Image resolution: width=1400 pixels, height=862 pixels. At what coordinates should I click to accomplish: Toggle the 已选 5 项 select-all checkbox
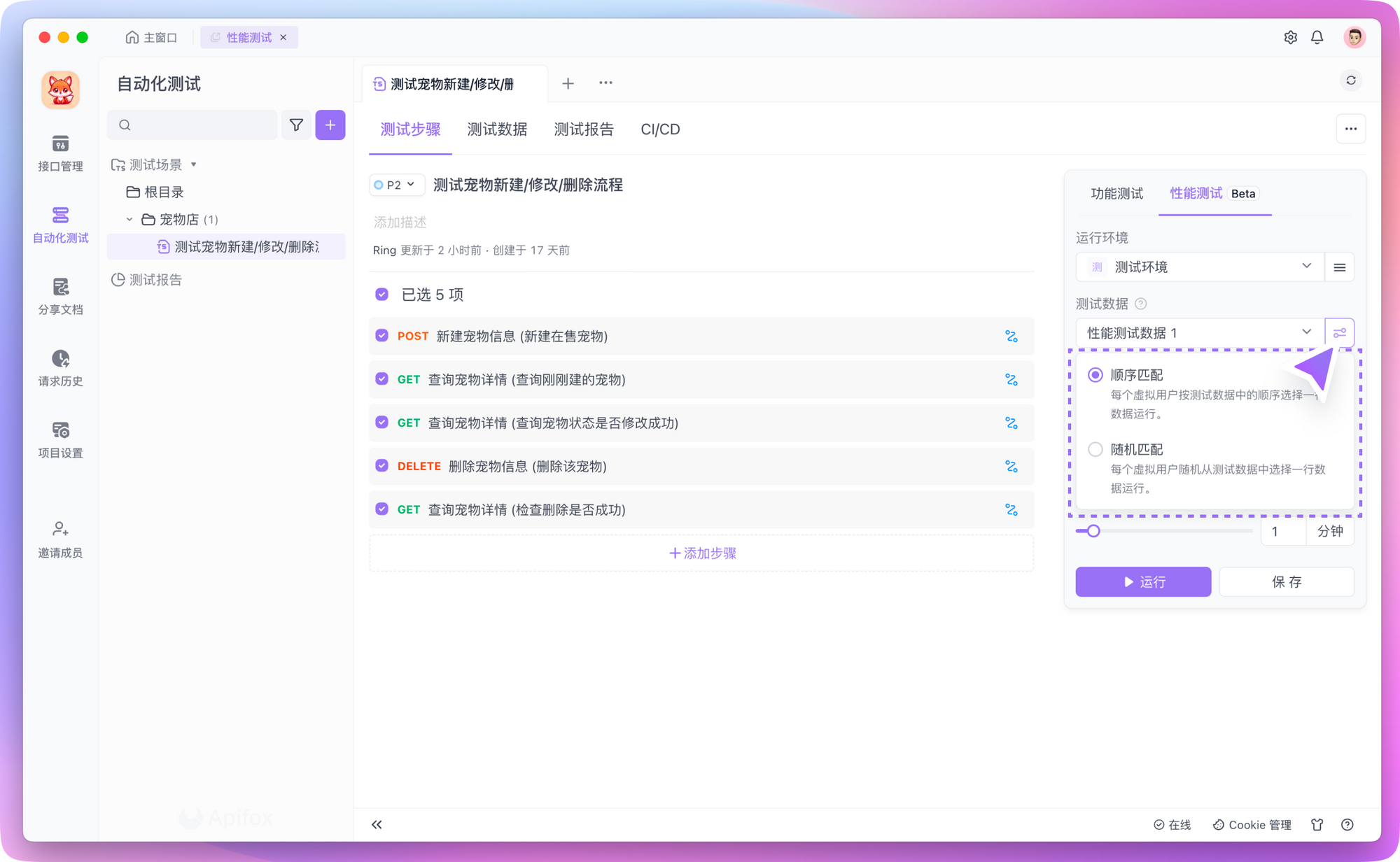(381, 295)
